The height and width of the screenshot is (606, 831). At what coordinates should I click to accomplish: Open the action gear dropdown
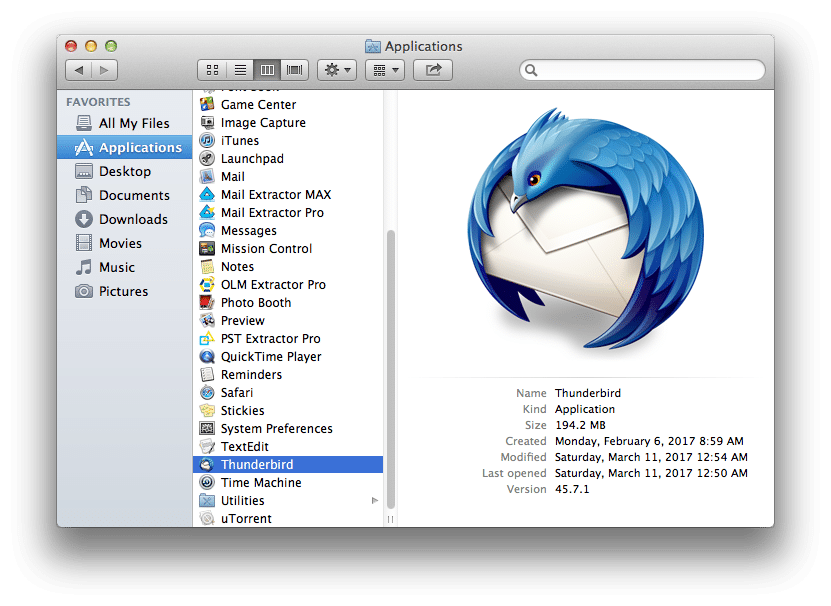pos(337,69)
